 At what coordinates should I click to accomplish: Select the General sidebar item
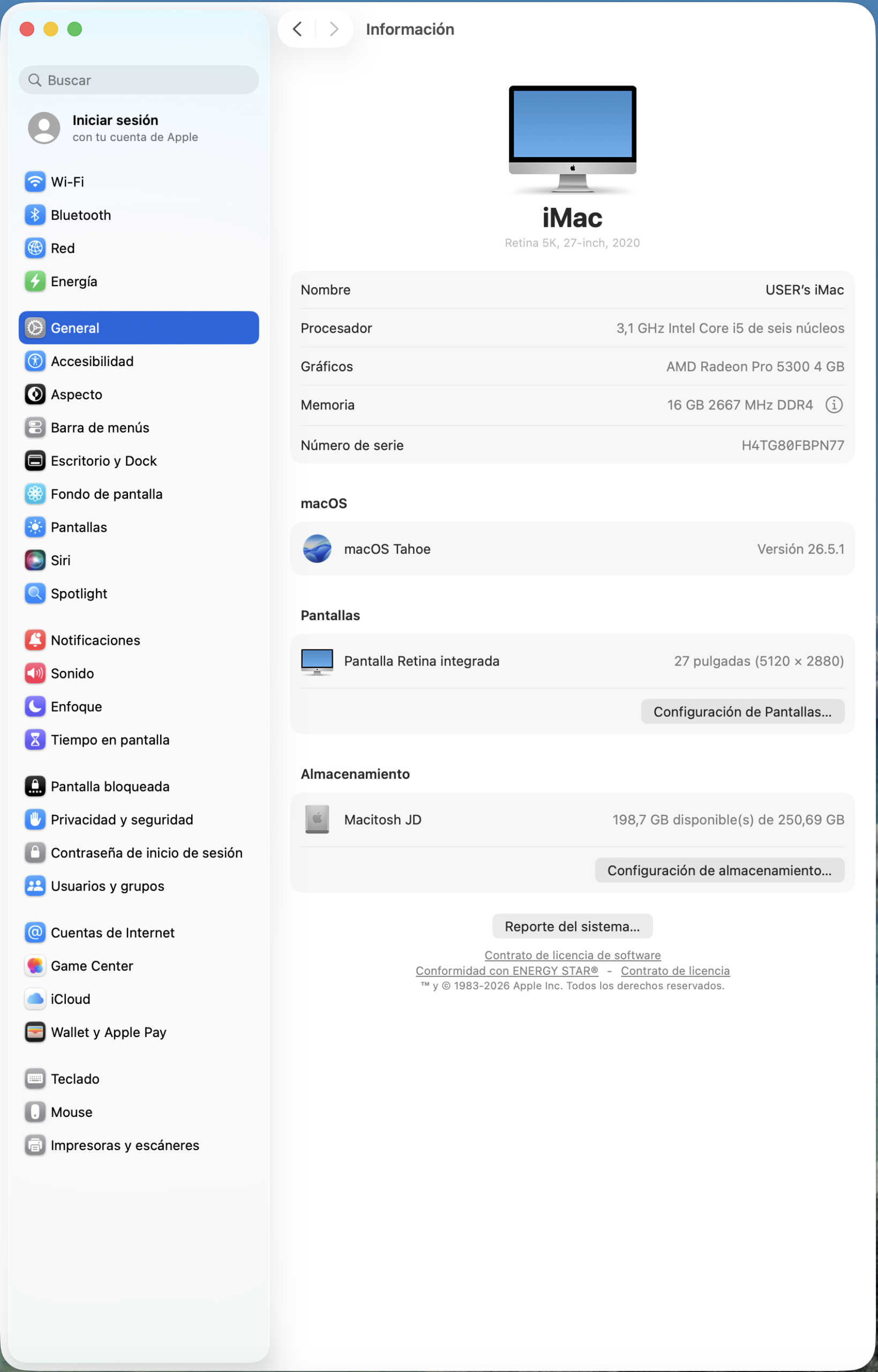tap(139, 328)
